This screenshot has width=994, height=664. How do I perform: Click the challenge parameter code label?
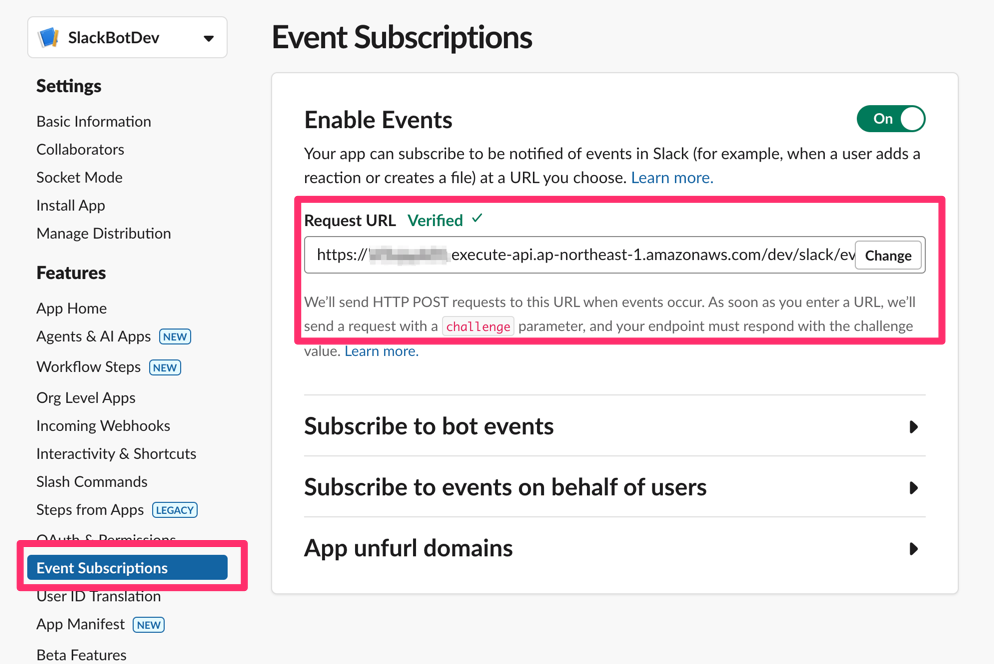click(x=478, y=326)
